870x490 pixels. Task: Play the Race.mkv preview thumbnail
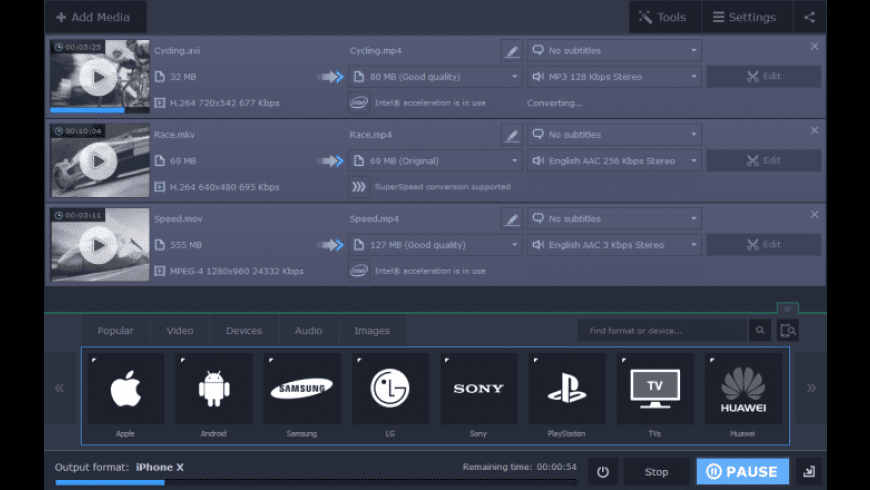pos(98,161)
